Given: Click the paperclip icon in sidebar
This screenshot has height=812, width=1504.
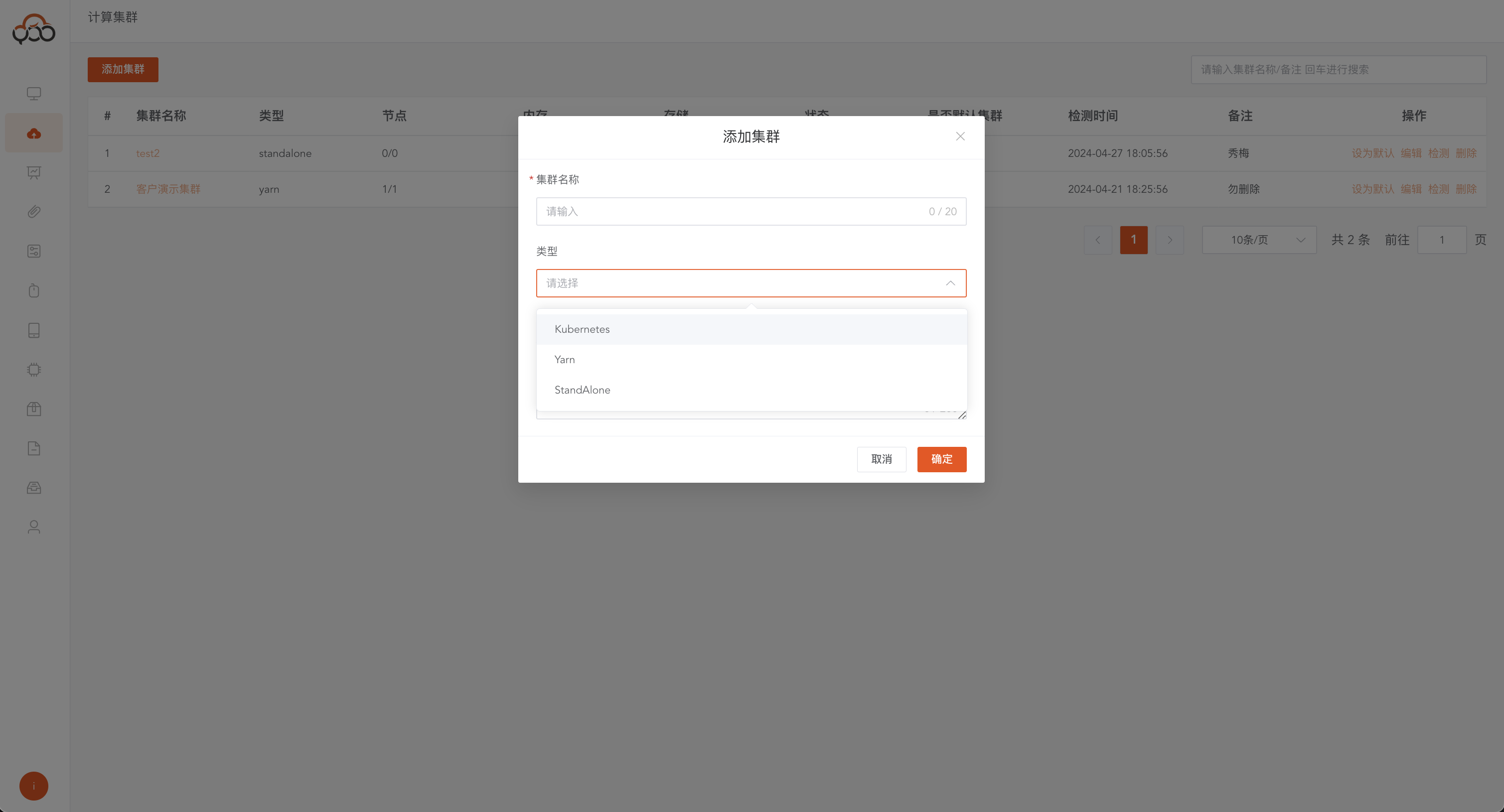Looking at the screenshot, I should click(34, 211).
